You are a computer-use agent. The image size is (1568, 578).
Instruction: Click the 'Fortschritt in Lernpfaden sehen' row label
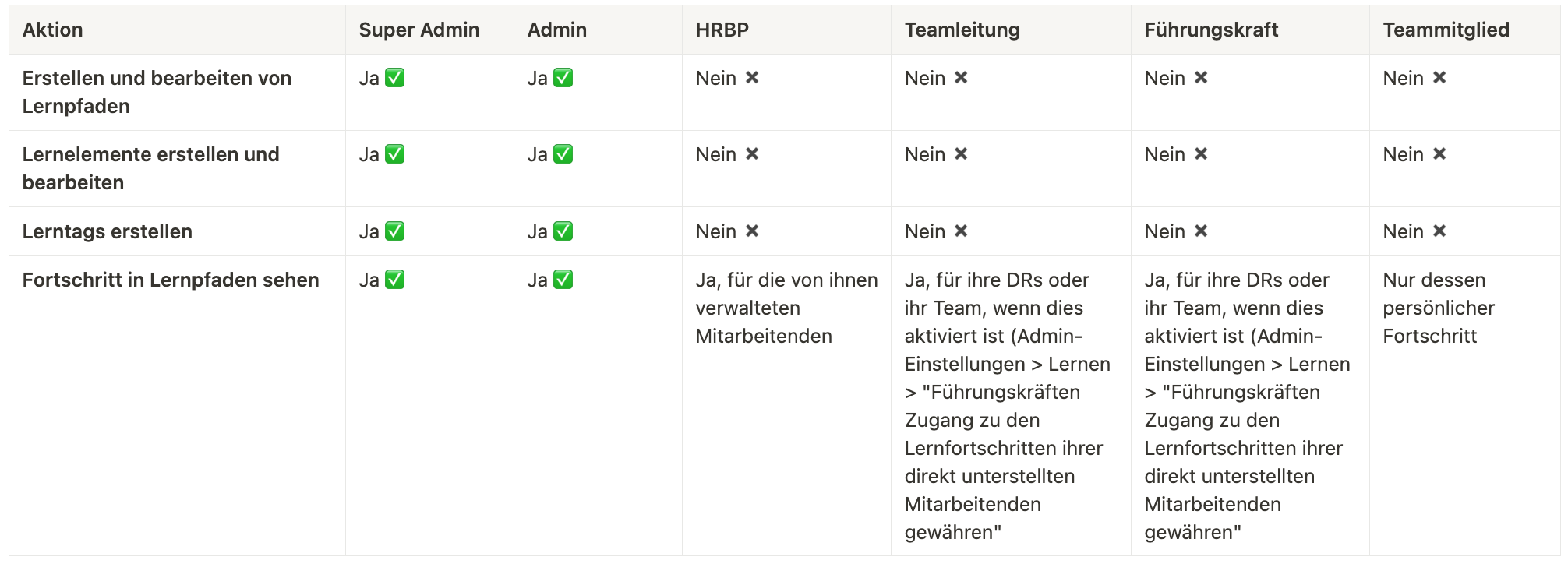171,280
